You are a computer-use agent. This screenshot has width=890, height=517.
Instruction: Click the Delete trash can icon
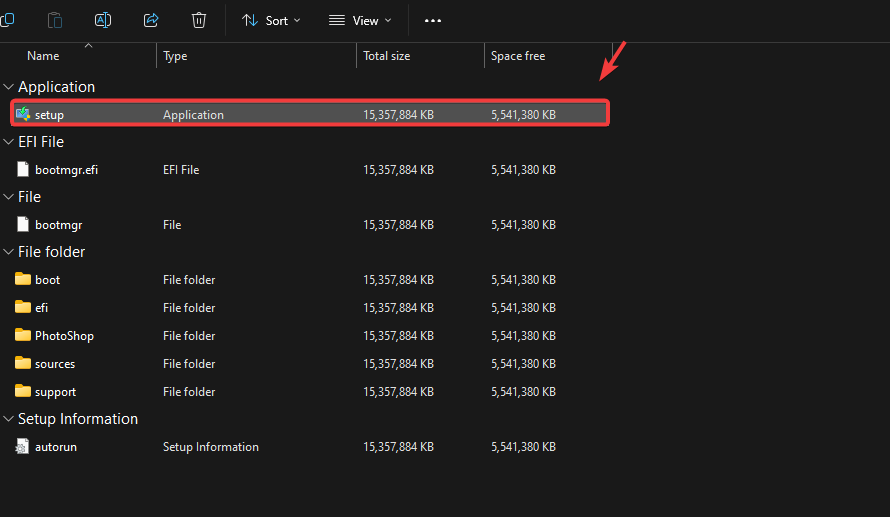(199, 20)
